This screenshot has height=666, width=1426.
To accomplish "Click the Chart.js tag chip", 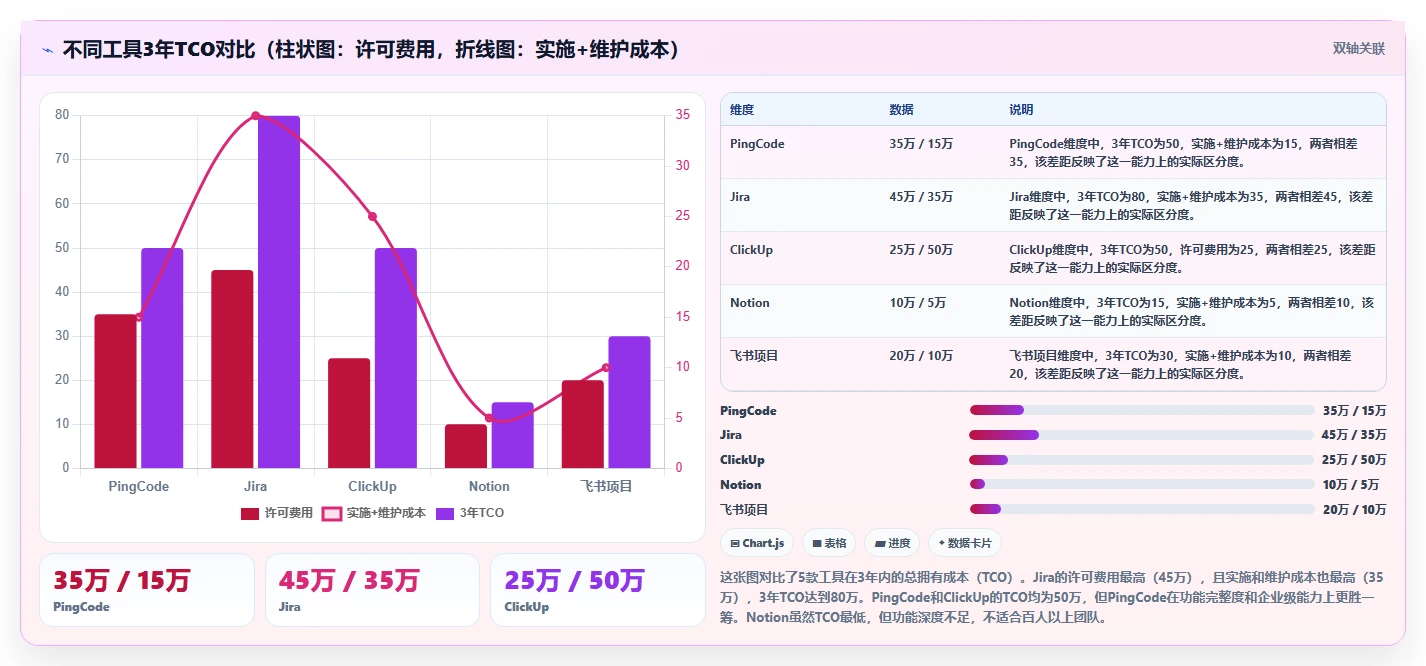I will pyautogui.click(x=757, y=543).
